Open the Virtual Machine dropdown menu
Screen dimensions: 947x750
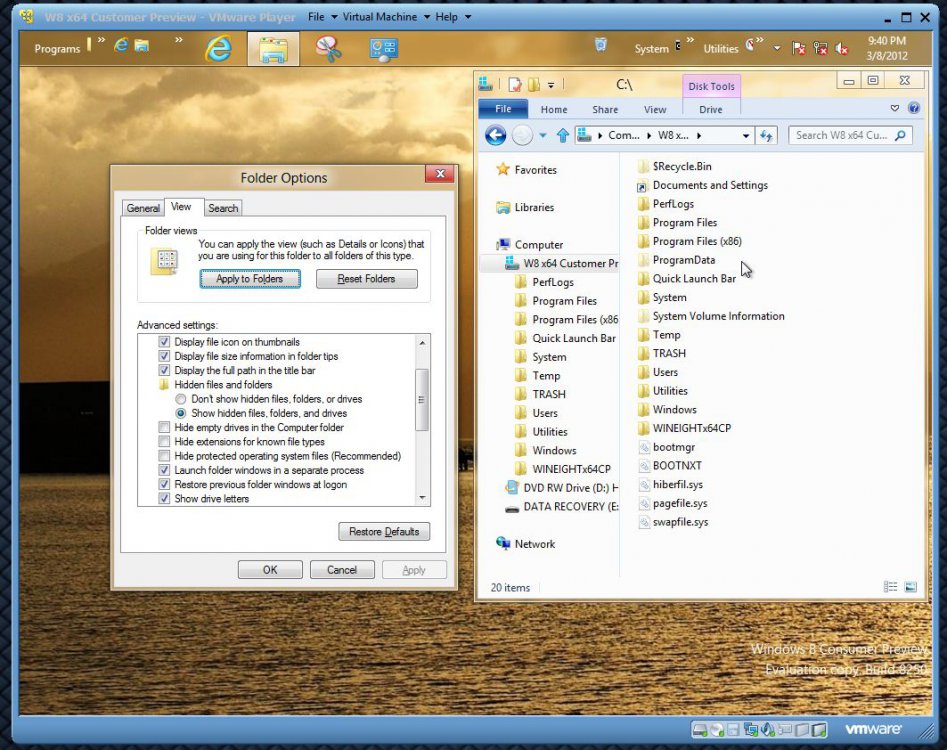[387, 17]
